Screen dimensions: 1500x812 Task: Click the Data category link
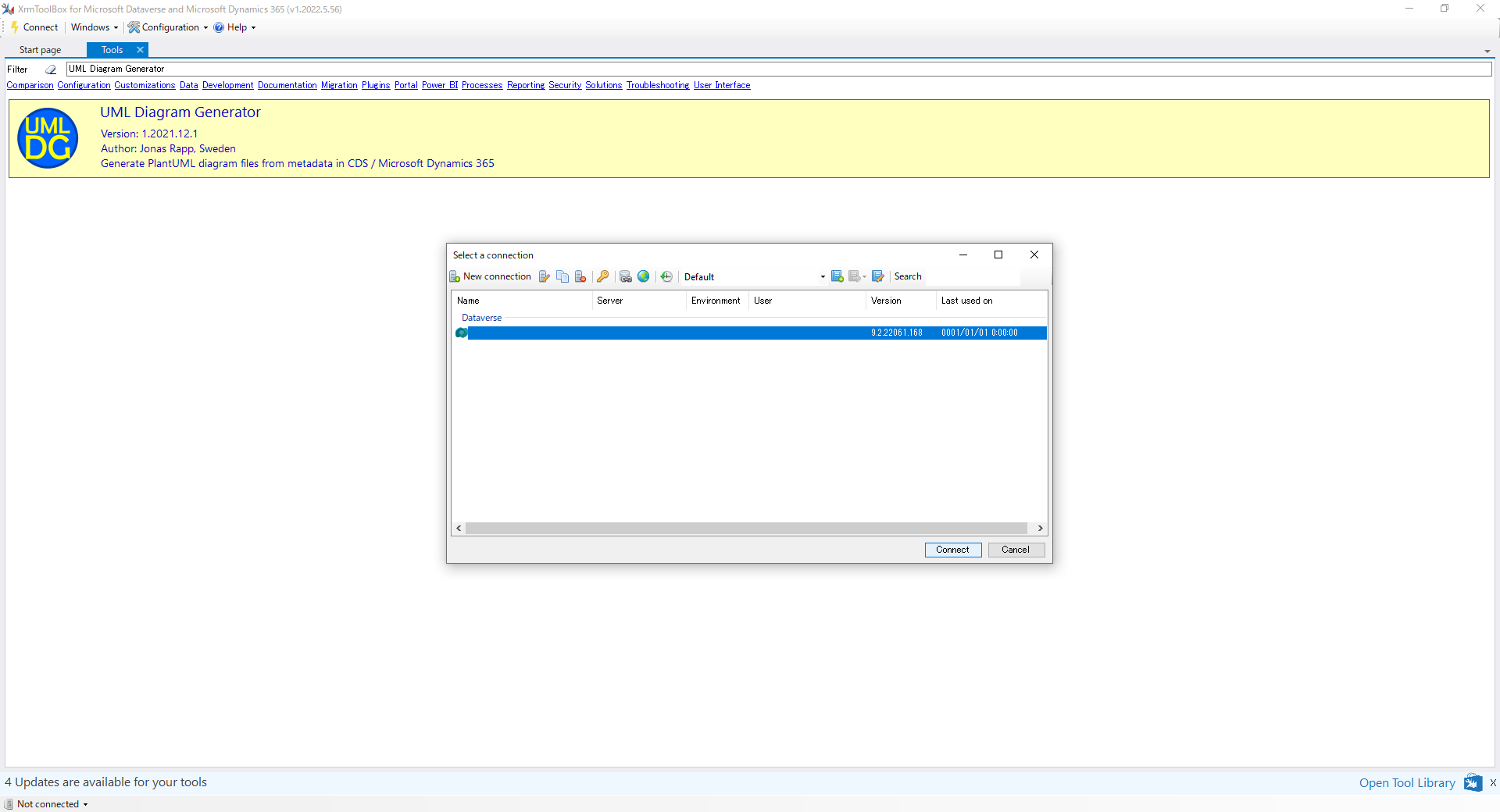(188, 85)
